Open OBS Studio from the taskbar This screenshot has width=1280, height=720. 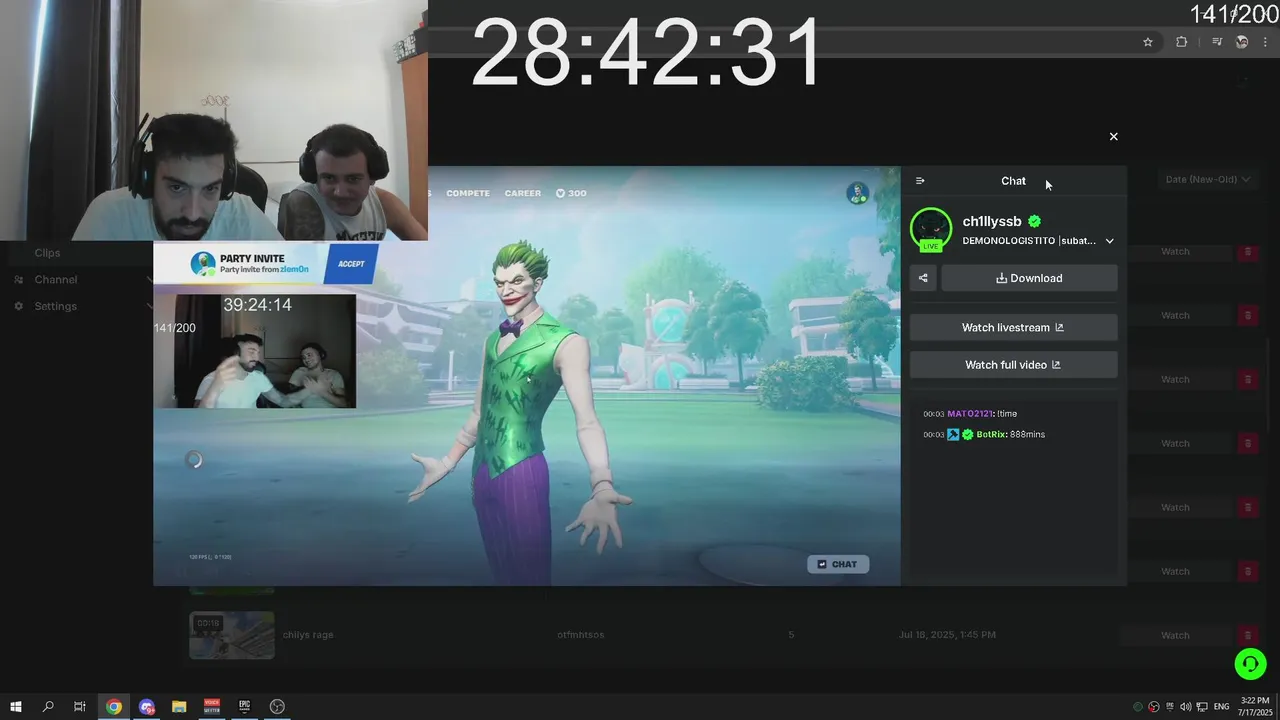click(x=277, y=706)
